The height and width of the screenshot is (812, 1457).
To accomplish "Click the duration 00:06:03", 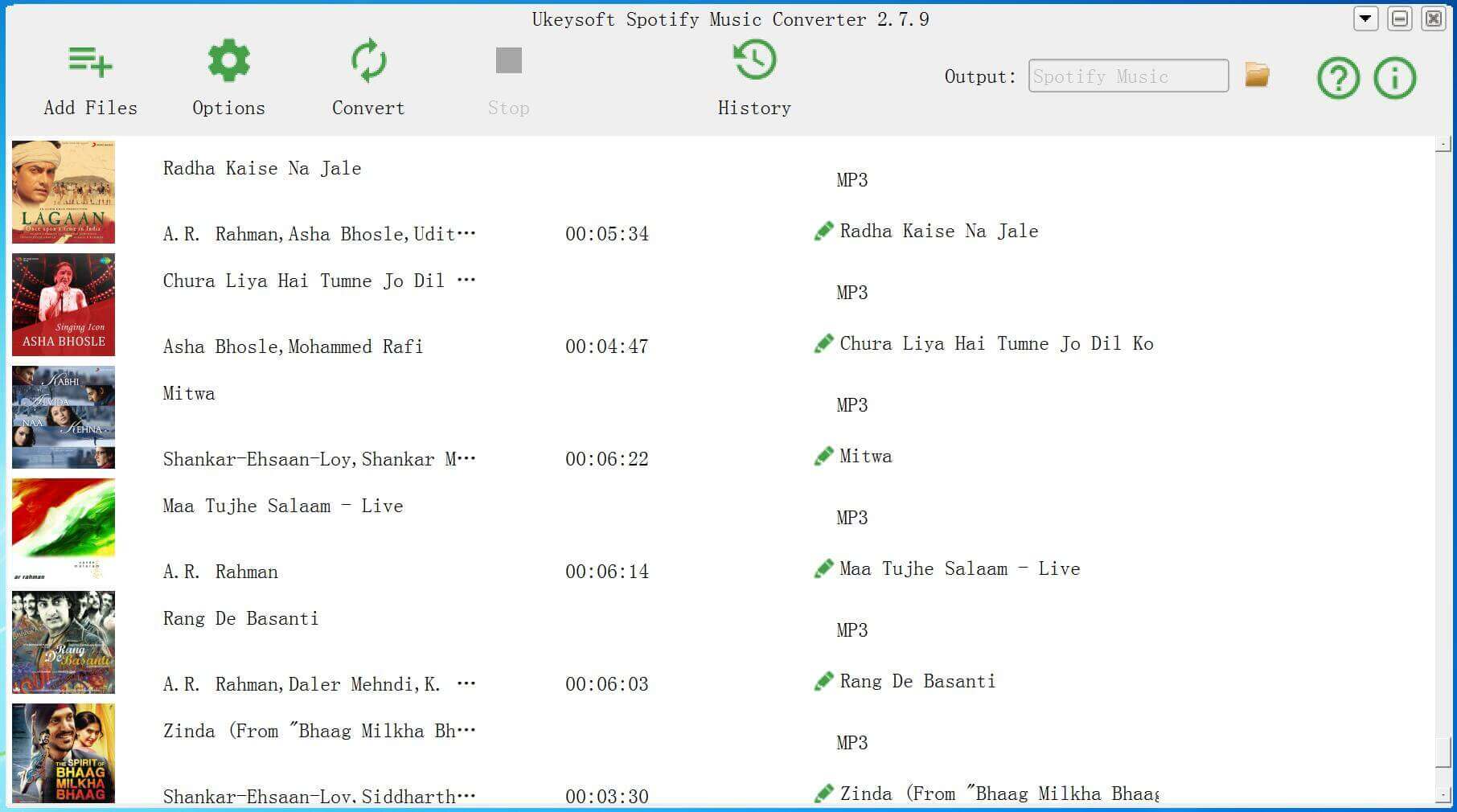I will point(607,684).
